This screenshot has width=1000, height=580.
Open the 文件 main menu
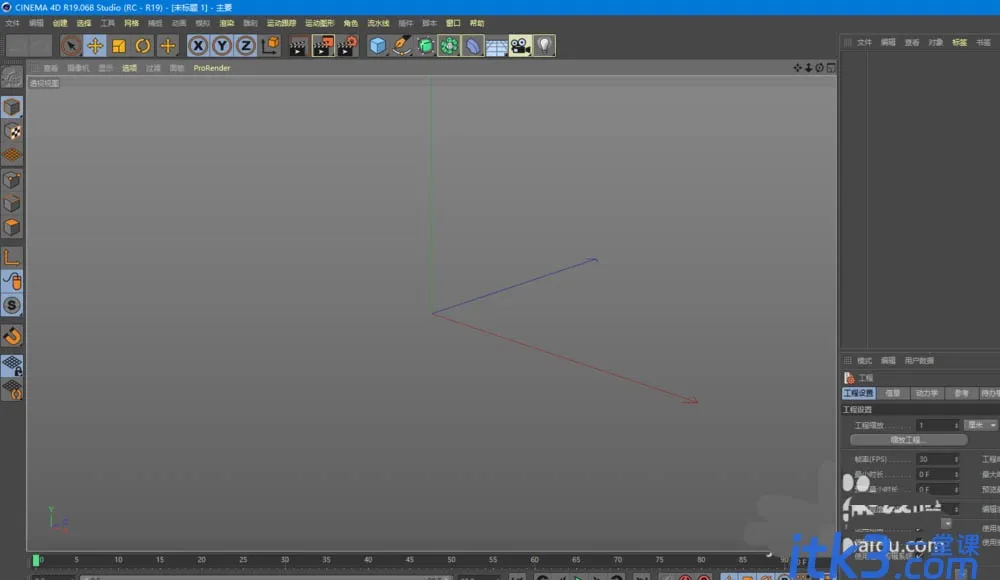(12, 23)
